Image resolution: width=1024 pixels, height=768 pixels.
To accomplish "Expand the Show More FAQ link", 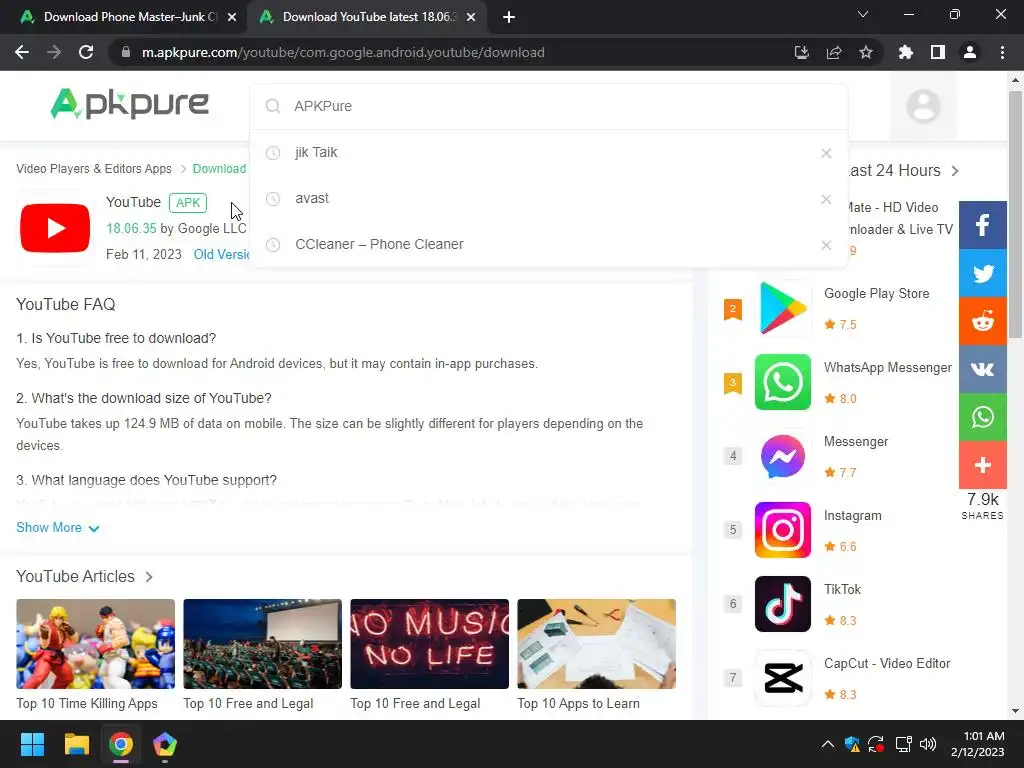I will tap(57, 528).
